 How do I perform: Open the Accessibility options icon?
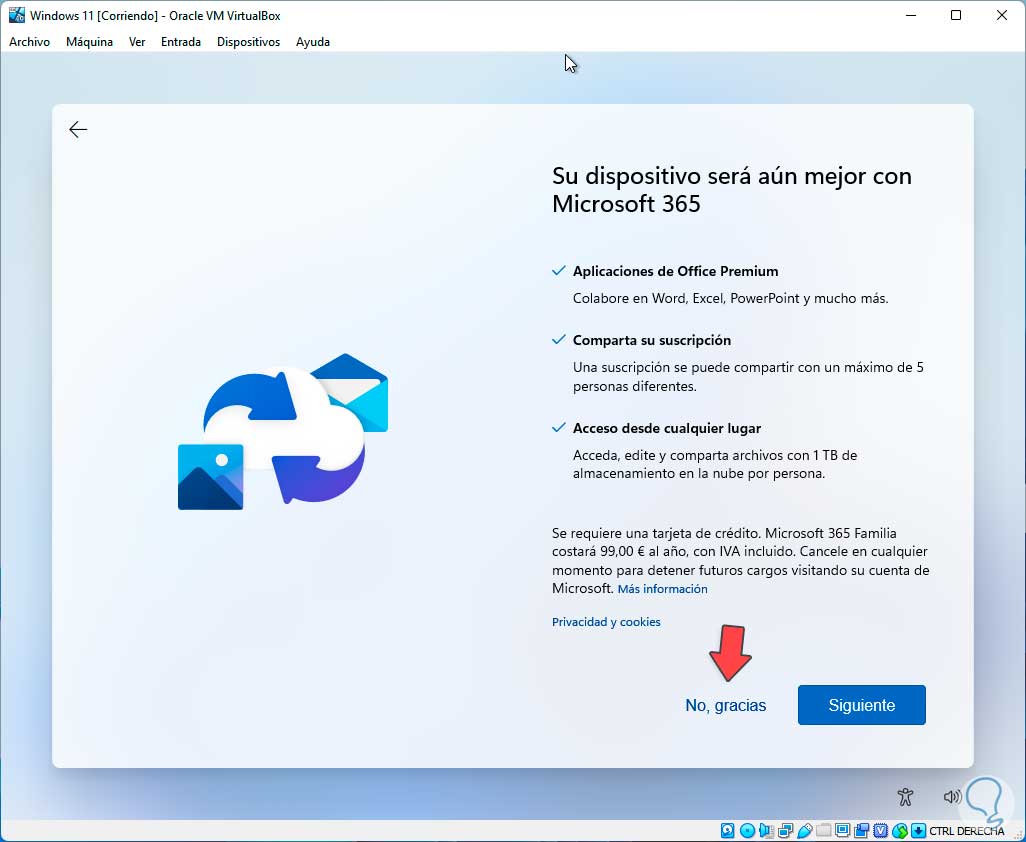(905, 796)
